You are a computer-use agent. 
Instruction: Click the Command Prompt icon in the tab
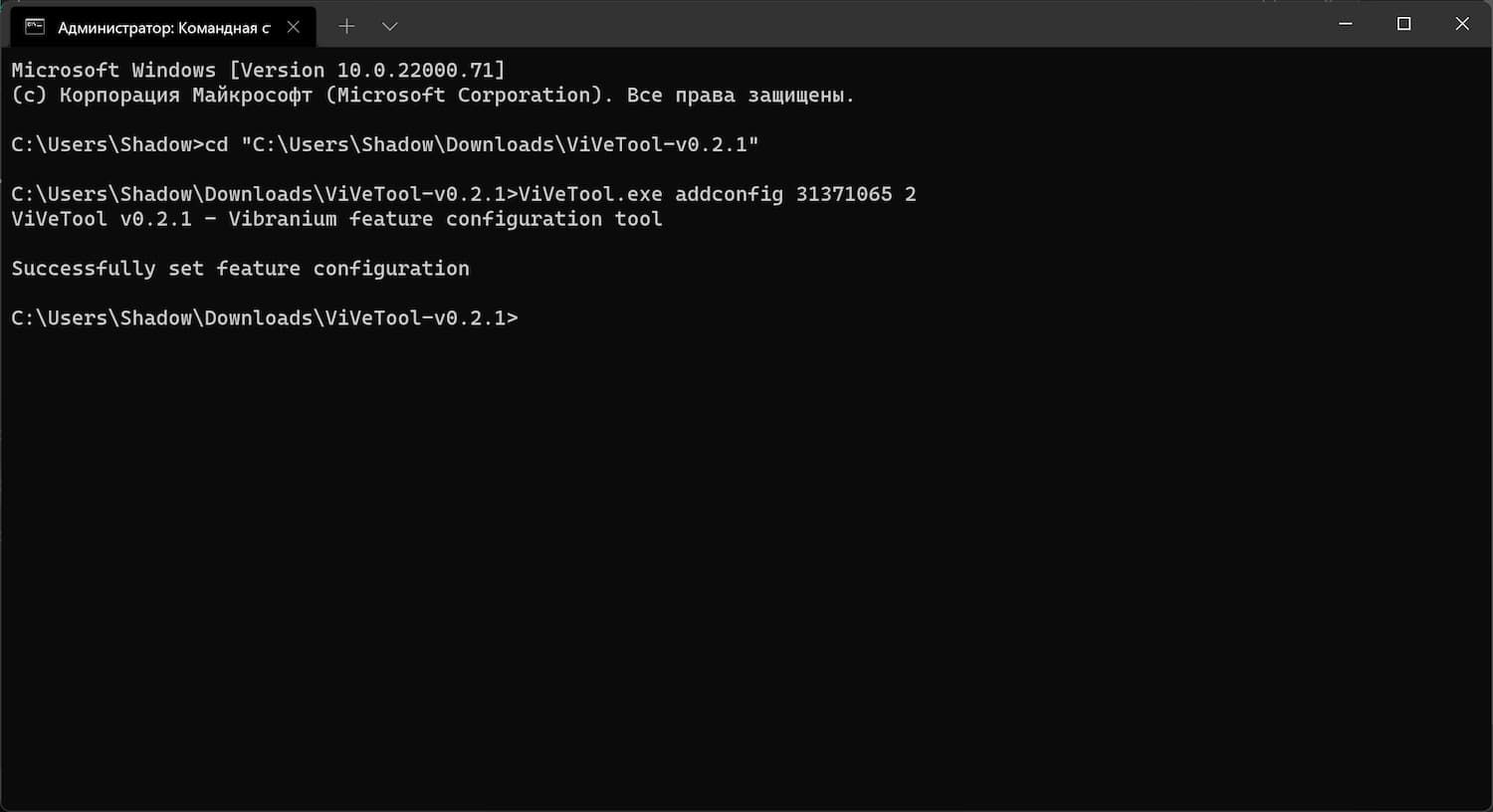pyautogui.click(x=35, y=27)
